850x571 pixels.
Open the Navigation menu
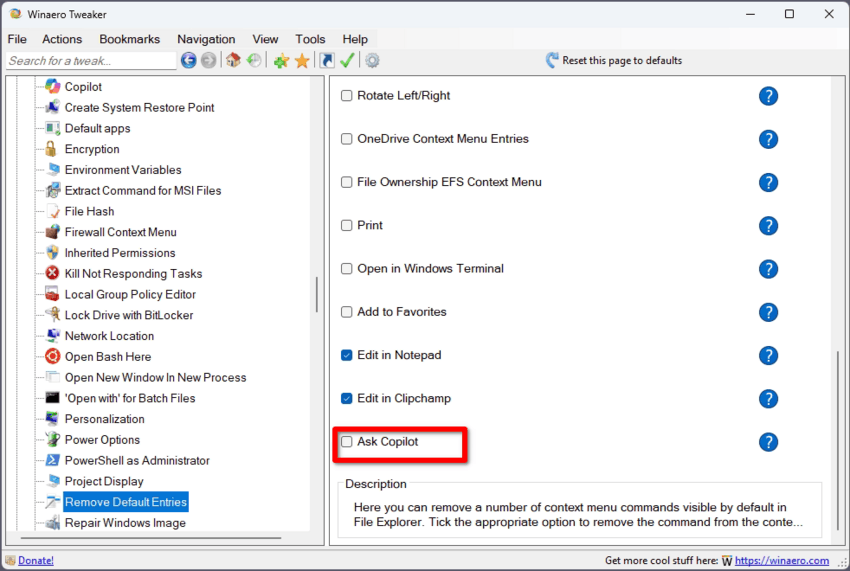(x=206, y=39)
